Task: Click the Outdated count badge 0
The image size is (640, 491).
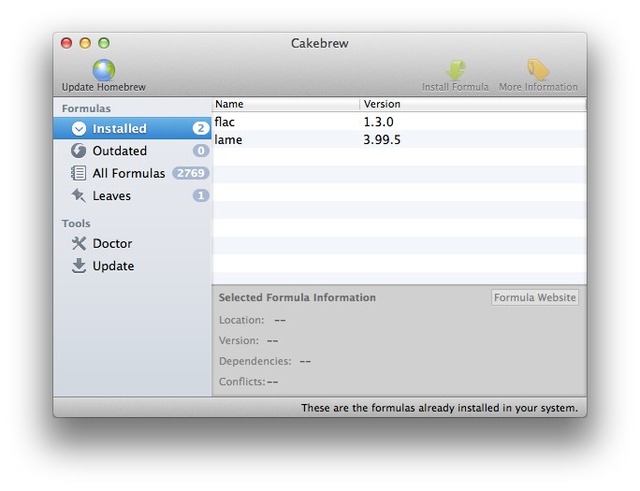Action: pos(200,151)
